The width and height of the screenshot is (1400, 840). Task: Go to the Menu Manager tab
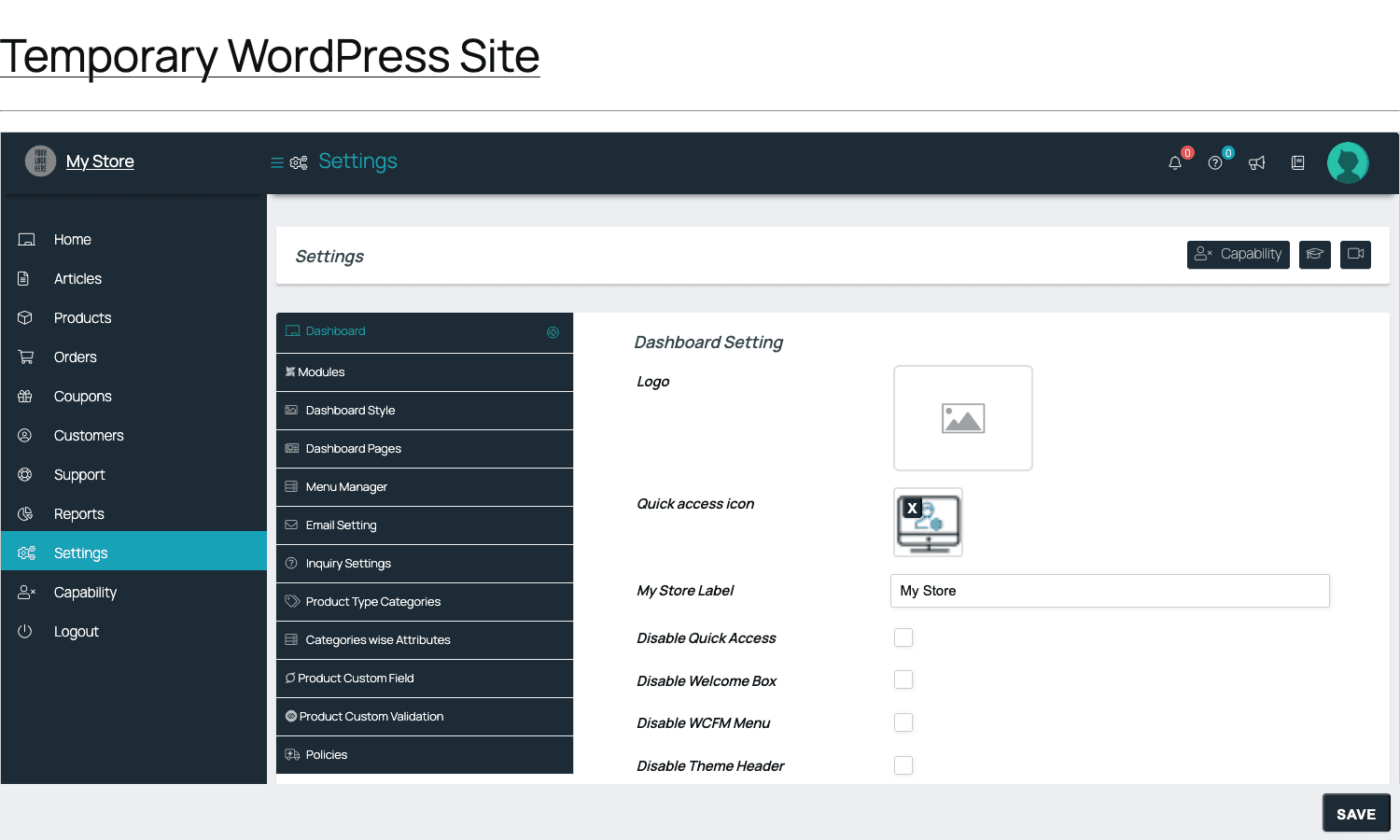(x=425, y=487)
